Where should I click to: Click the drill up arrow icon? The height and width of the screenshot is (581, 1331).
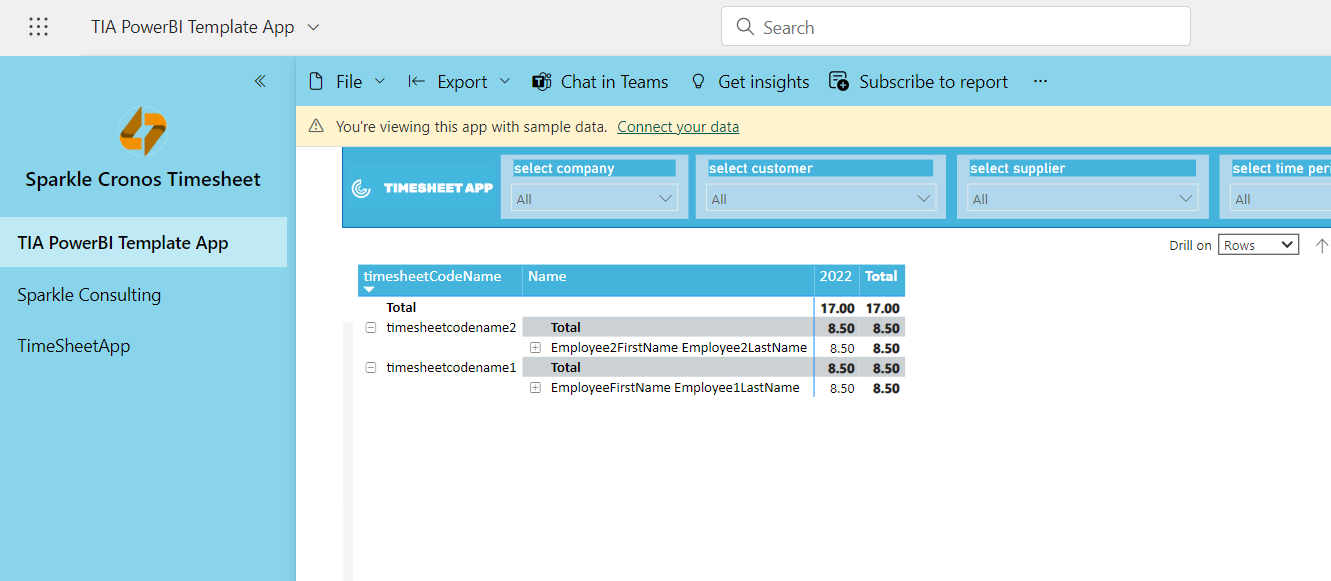point(1322,245)
